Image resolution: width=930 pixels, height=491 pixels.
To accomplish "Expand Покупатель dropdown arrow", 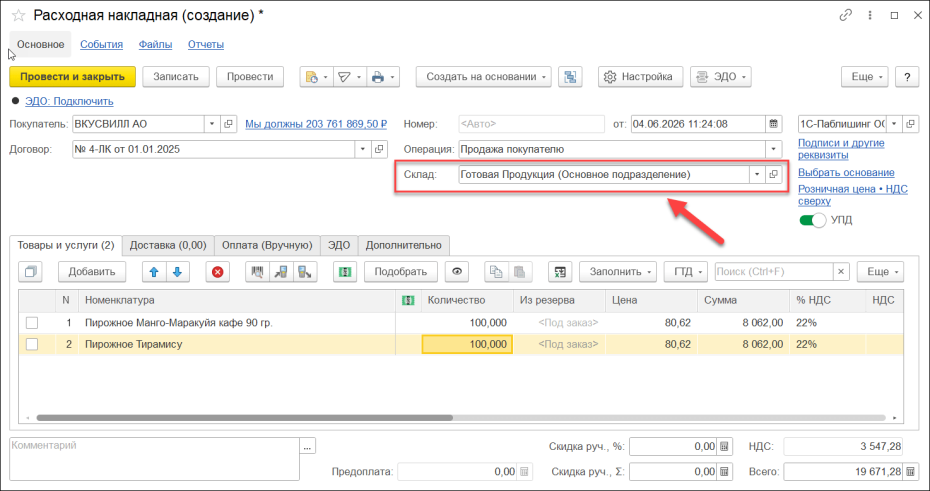I will point(212,124).
